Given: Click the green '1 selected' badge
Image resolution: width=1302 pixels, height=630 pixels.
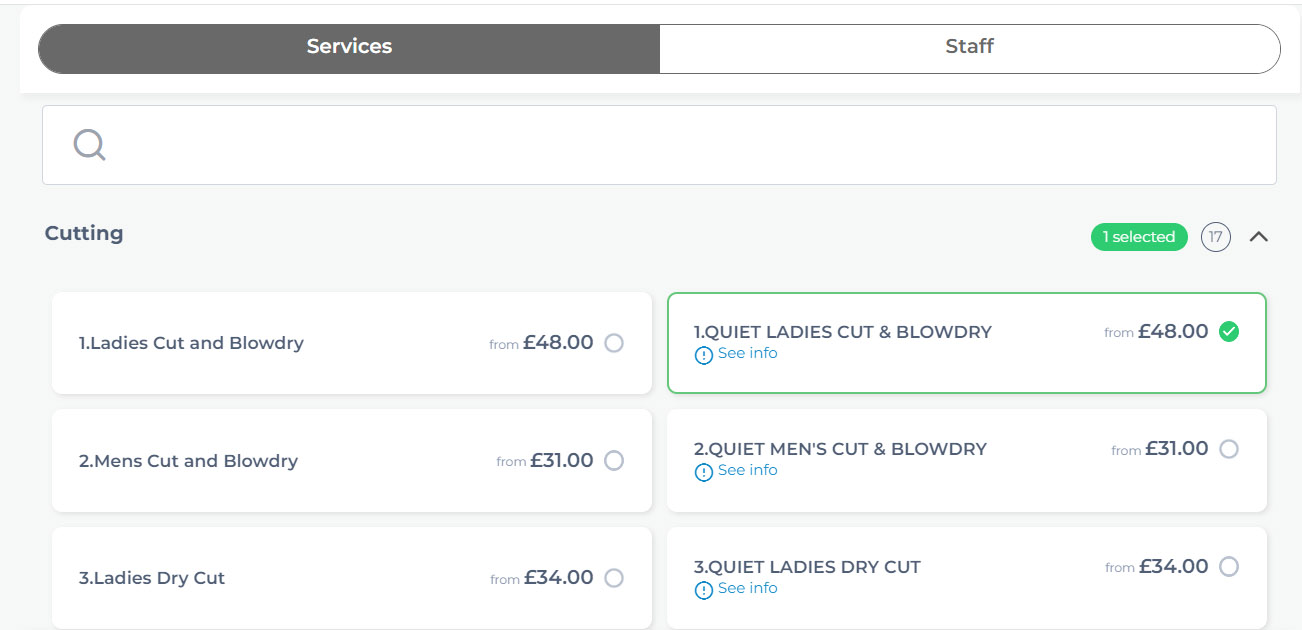Looking at the screenshot, I should coord(1138,237).
